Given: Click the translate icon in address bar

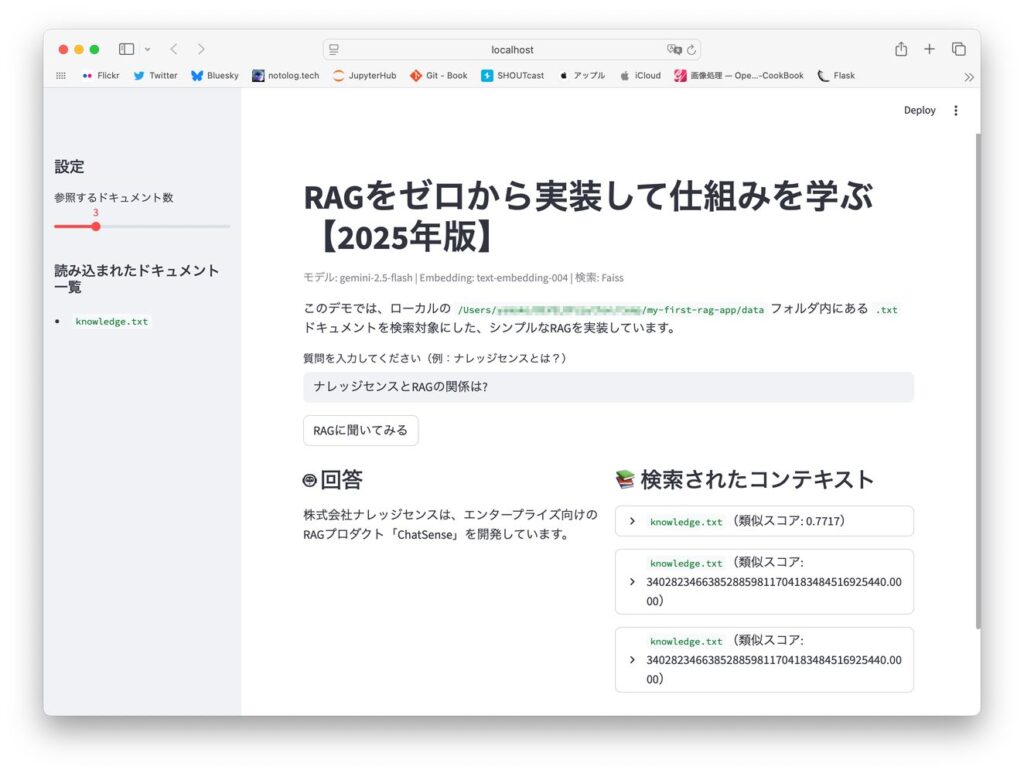Looking at the screenshot, I should 674,49.
